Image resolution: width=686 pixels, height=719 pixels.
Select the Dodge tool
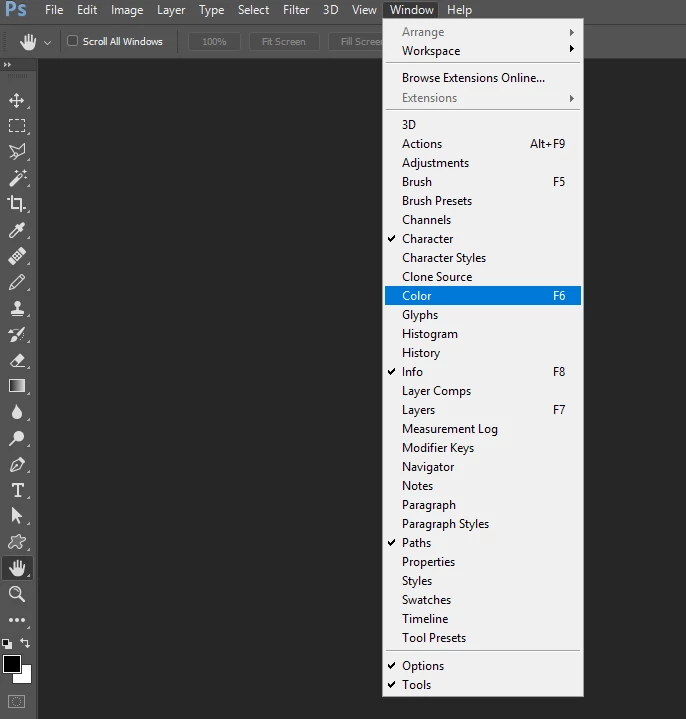pyautogui.click(x=17, y=438)
